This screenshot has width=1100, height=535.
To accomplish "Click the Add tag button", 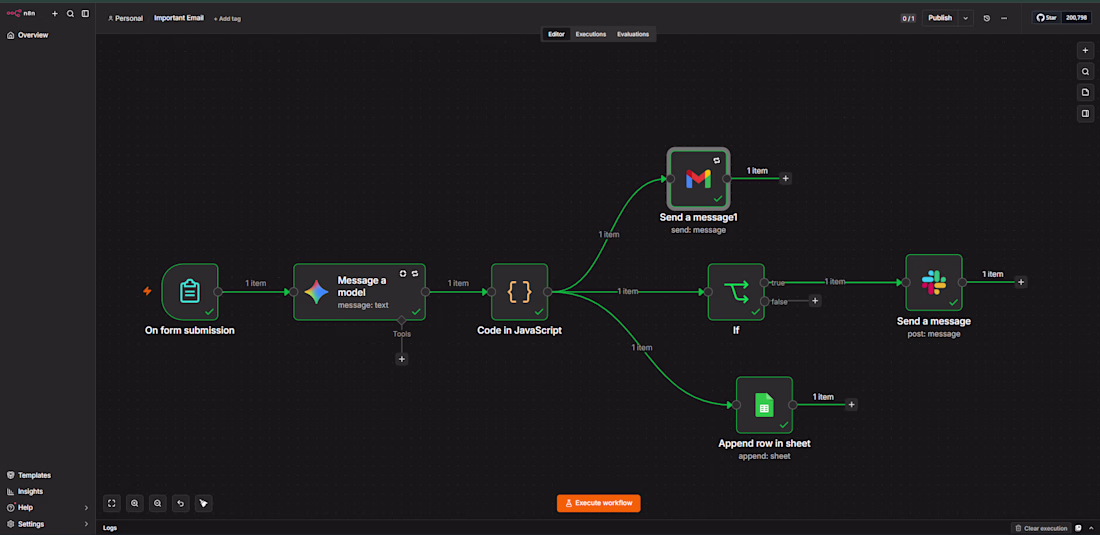I will click(x=227, y=19).
